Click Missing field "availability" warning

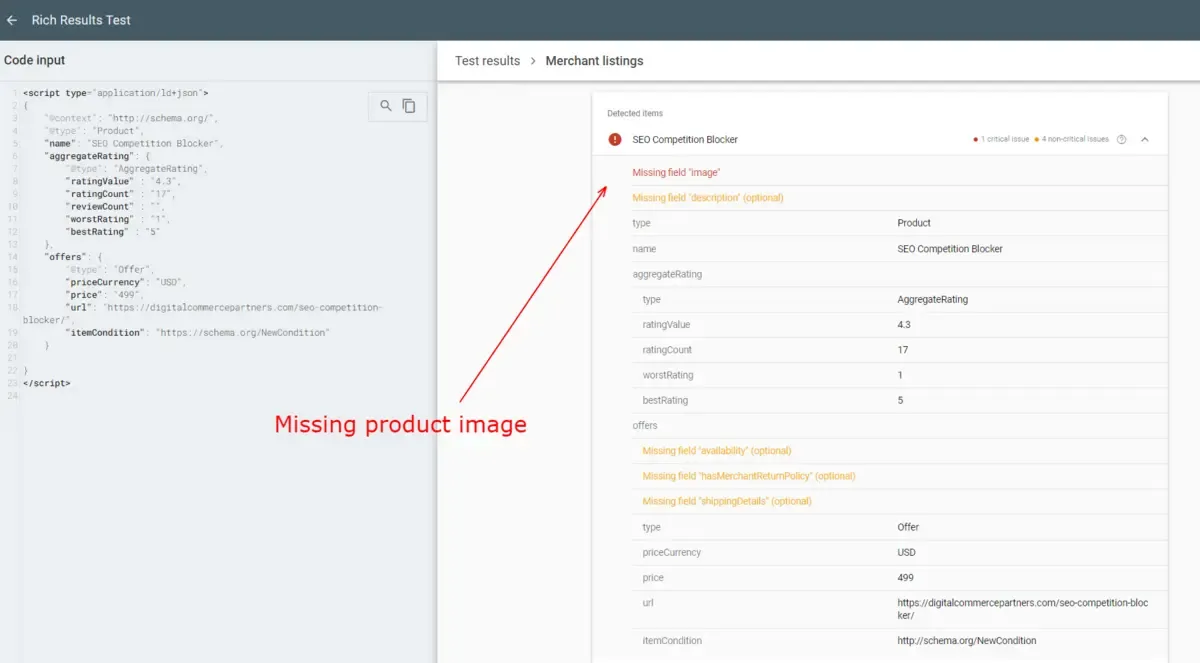[x=716, y=451]
